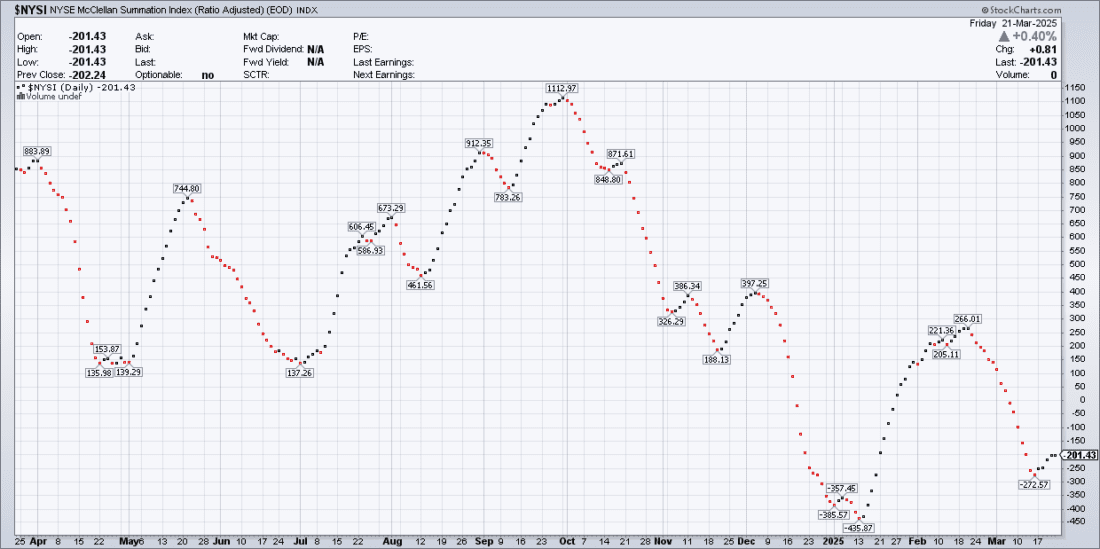The width and height of the screenshot is (1100, 549).
Task: Click the -435.87 lowest value label
Action: [858, 527]
